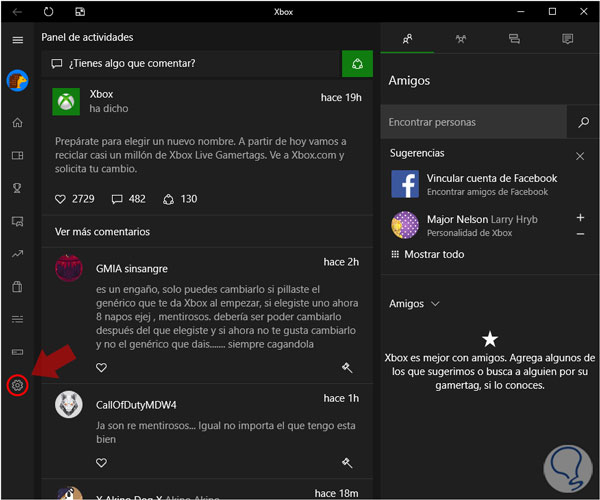Expand the Amigos filter dropdown

point(414,304)
